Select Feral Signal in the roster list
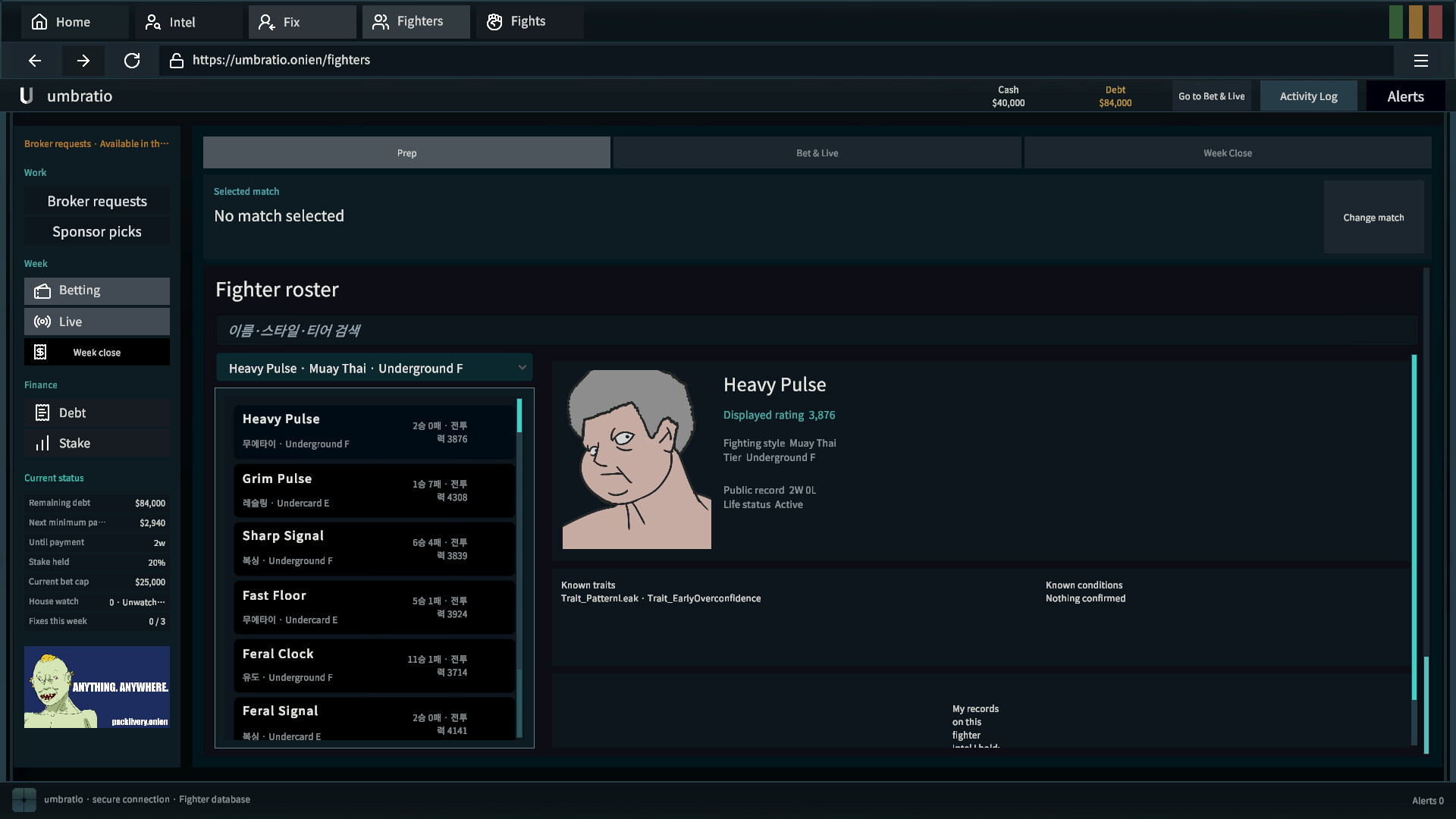Image resolution: width=1456 pixels, height=819 pixels. point(375,719)
